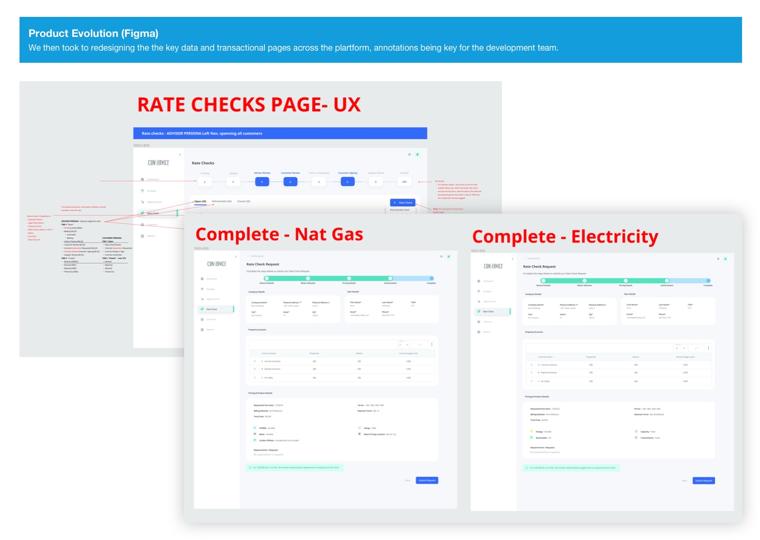
Task: Open the highlighted sidebar item in the Nat Gas mockup
Action: click(x=217, y=309)
